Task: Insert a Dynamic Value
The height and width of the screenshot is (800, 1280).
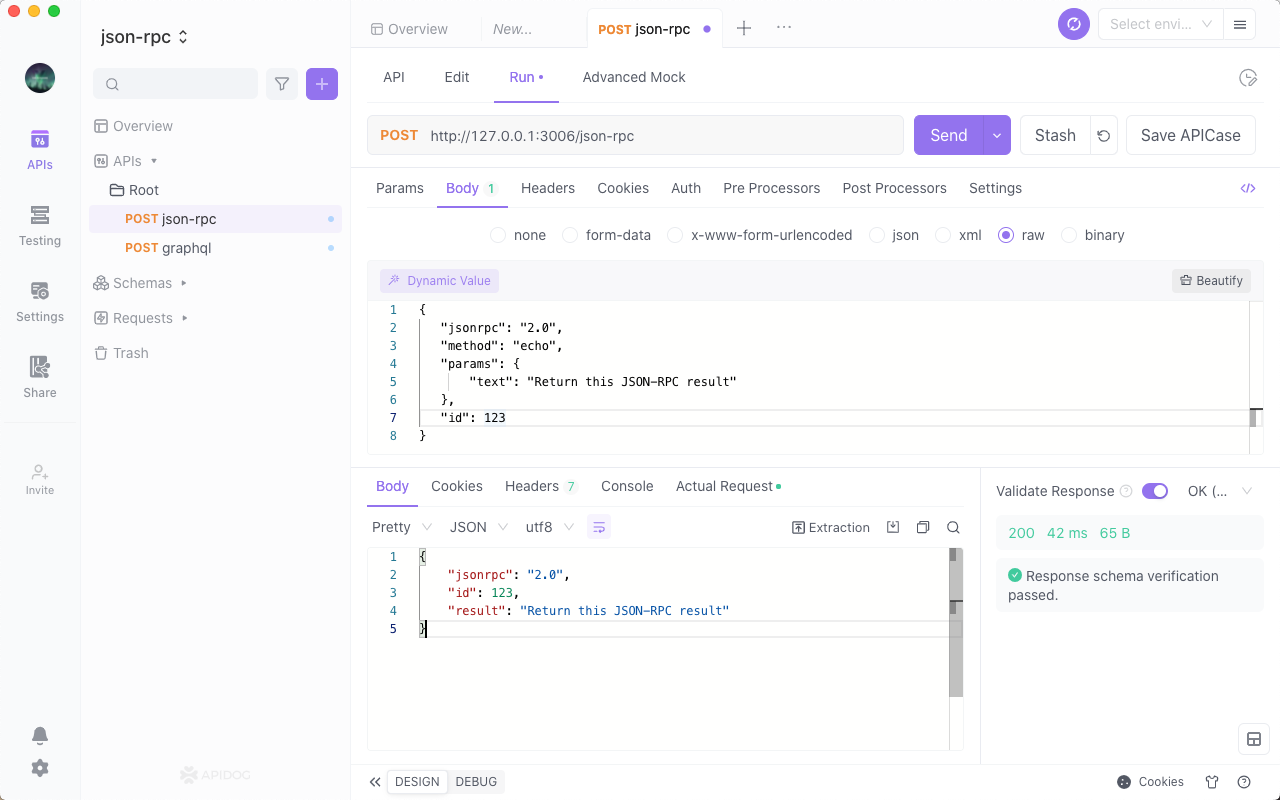Action: pyautogui.click(x=439, y=281)
